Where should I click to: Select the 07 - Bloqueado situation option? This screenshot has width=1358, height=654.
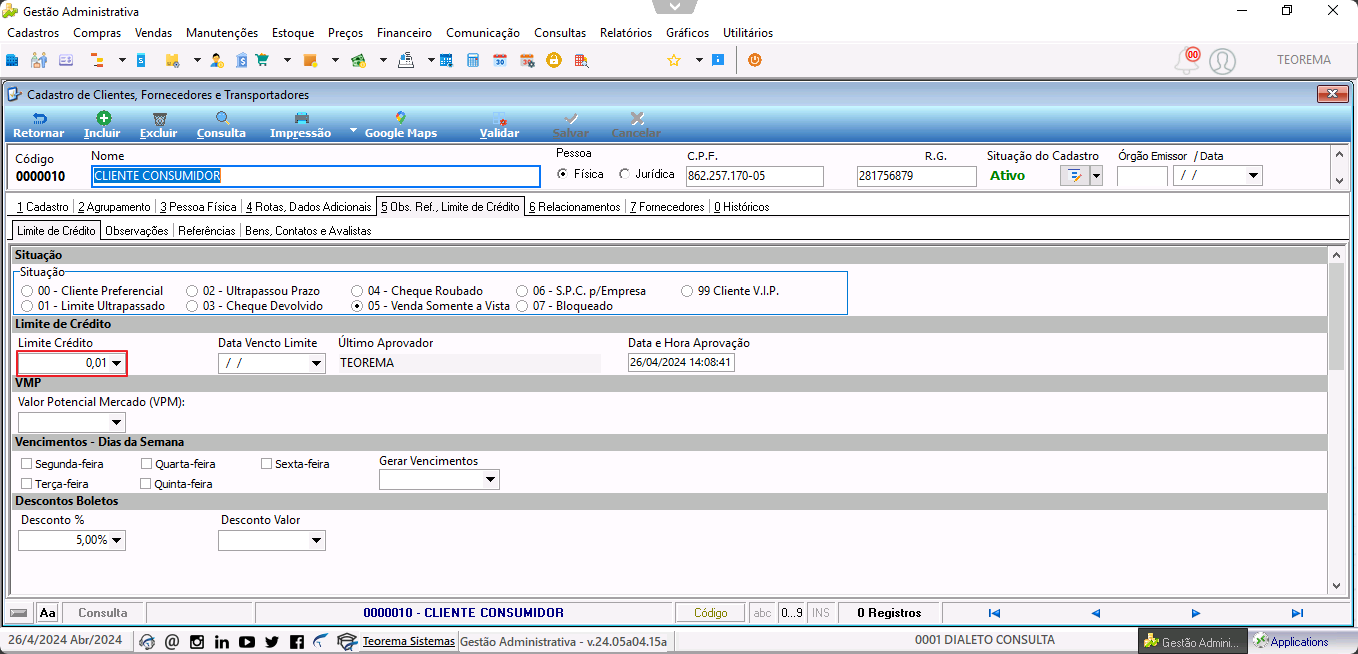click(522, 306)
